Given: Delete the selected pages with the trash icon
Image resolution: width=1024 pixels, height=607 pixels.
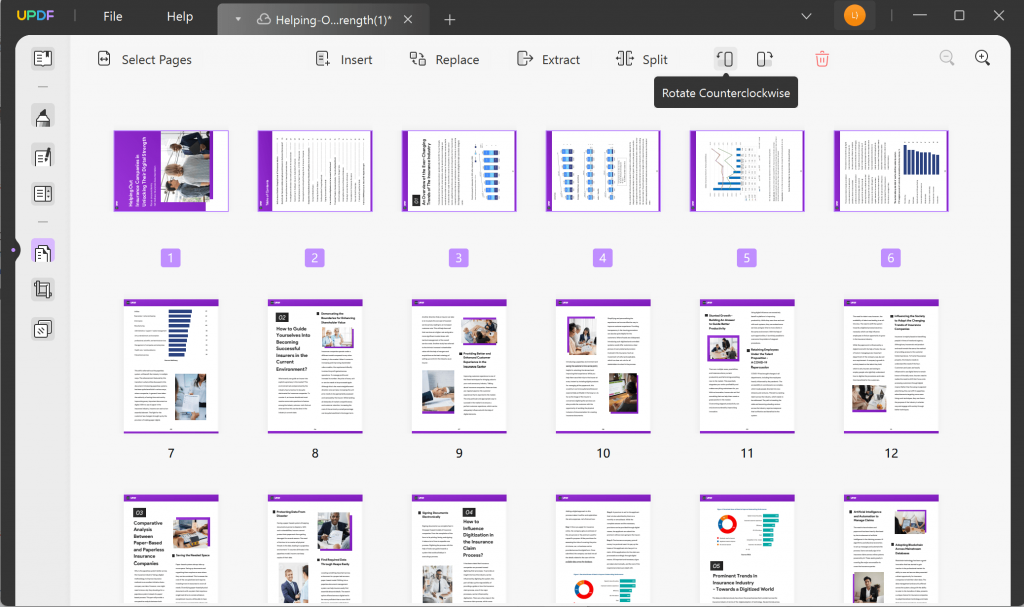Looking at the screenshot, I should 821,59.
